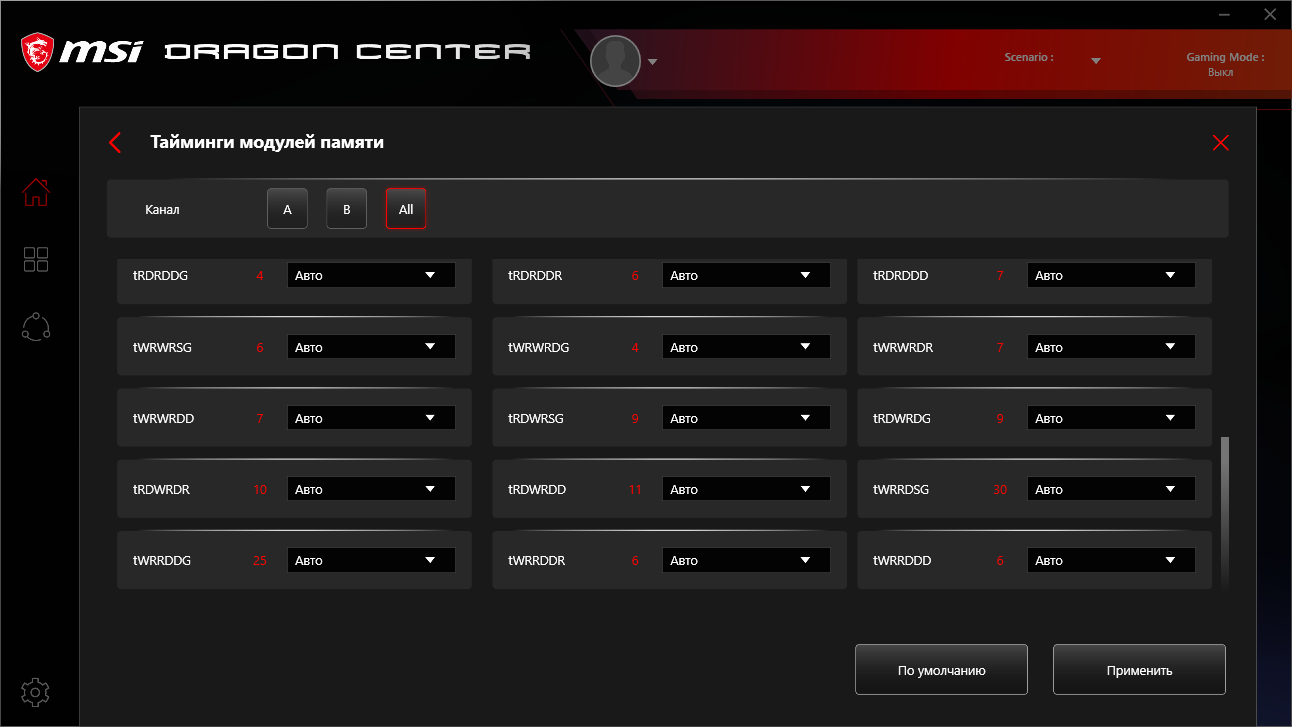Click the tRDRDDD label
The height and width of the screenshot is (727, 1292).
click(x=901, y=275)
